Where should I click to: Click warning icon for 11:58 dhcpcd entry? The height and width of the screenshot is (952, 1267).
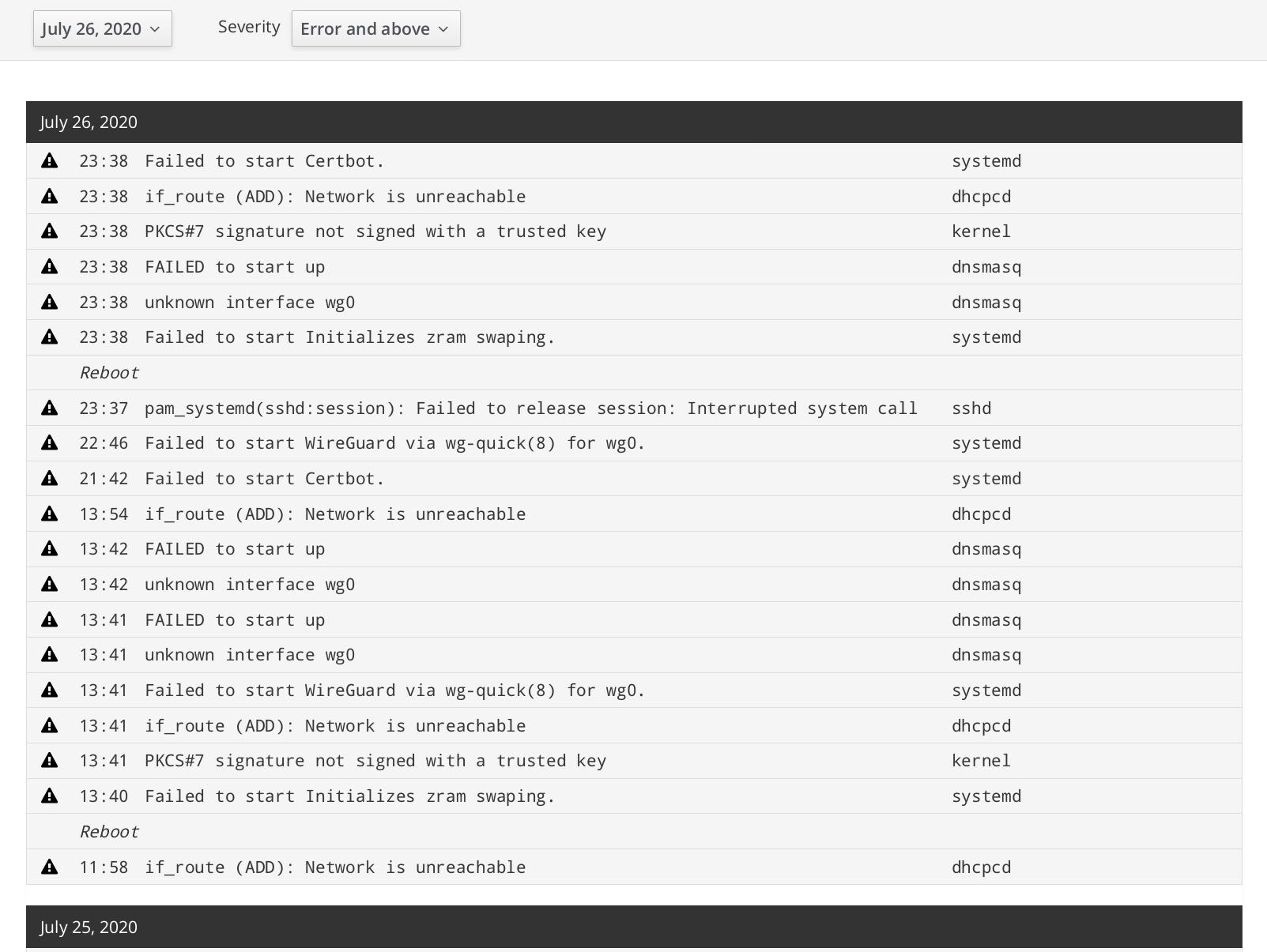(x=50, y=867)
